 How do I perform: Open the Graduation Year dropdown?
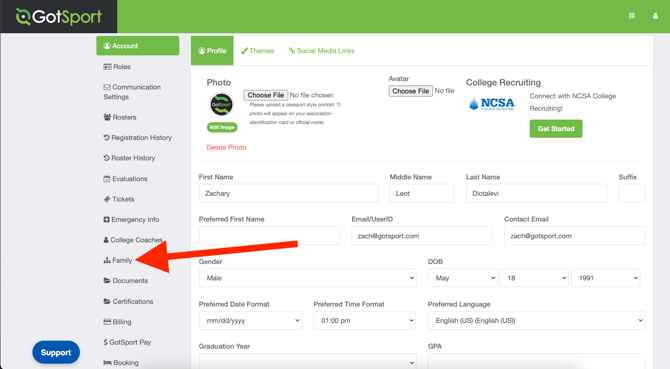(x=308, y=361)
